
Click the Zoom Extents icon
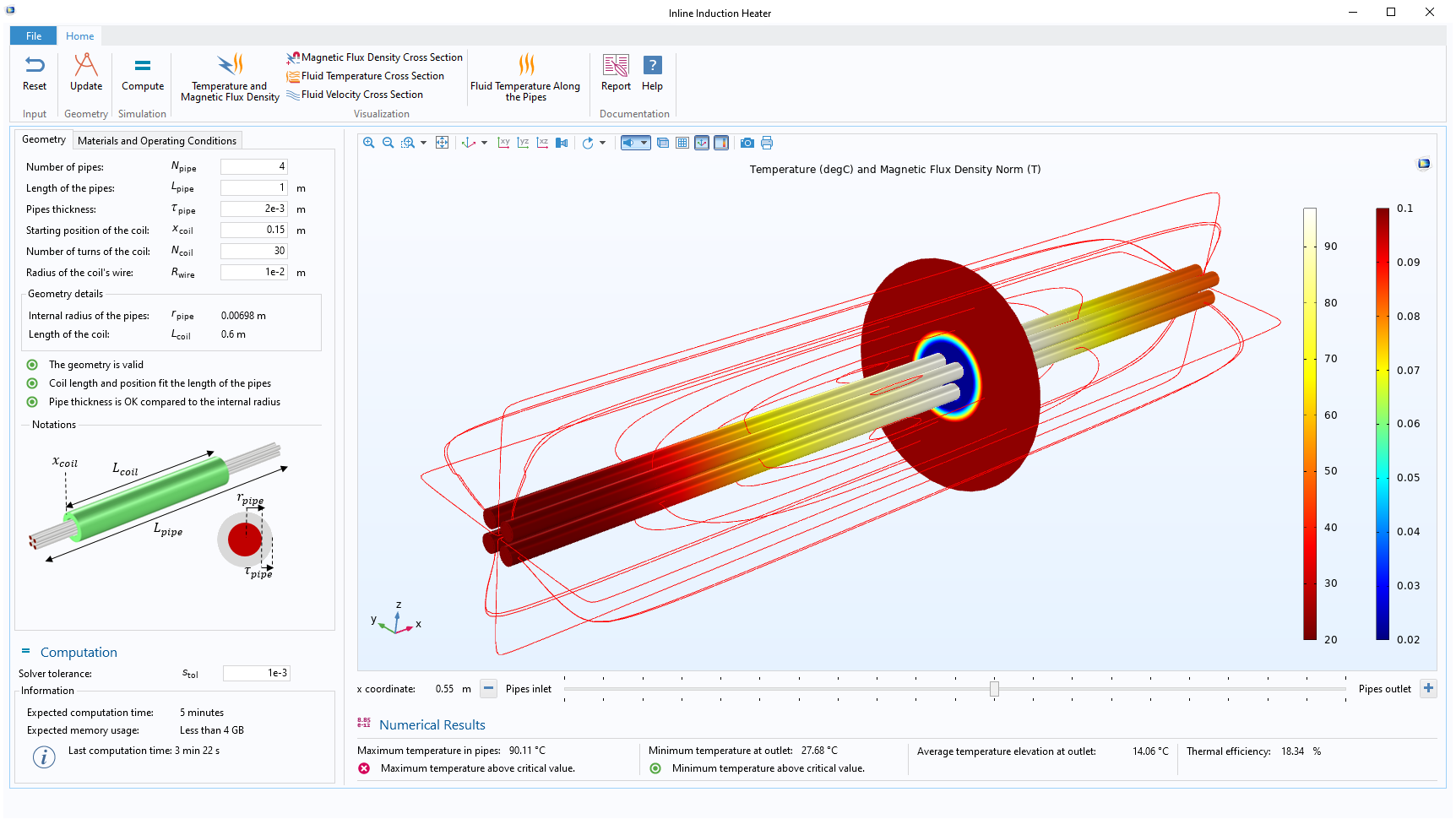point(442,143)
